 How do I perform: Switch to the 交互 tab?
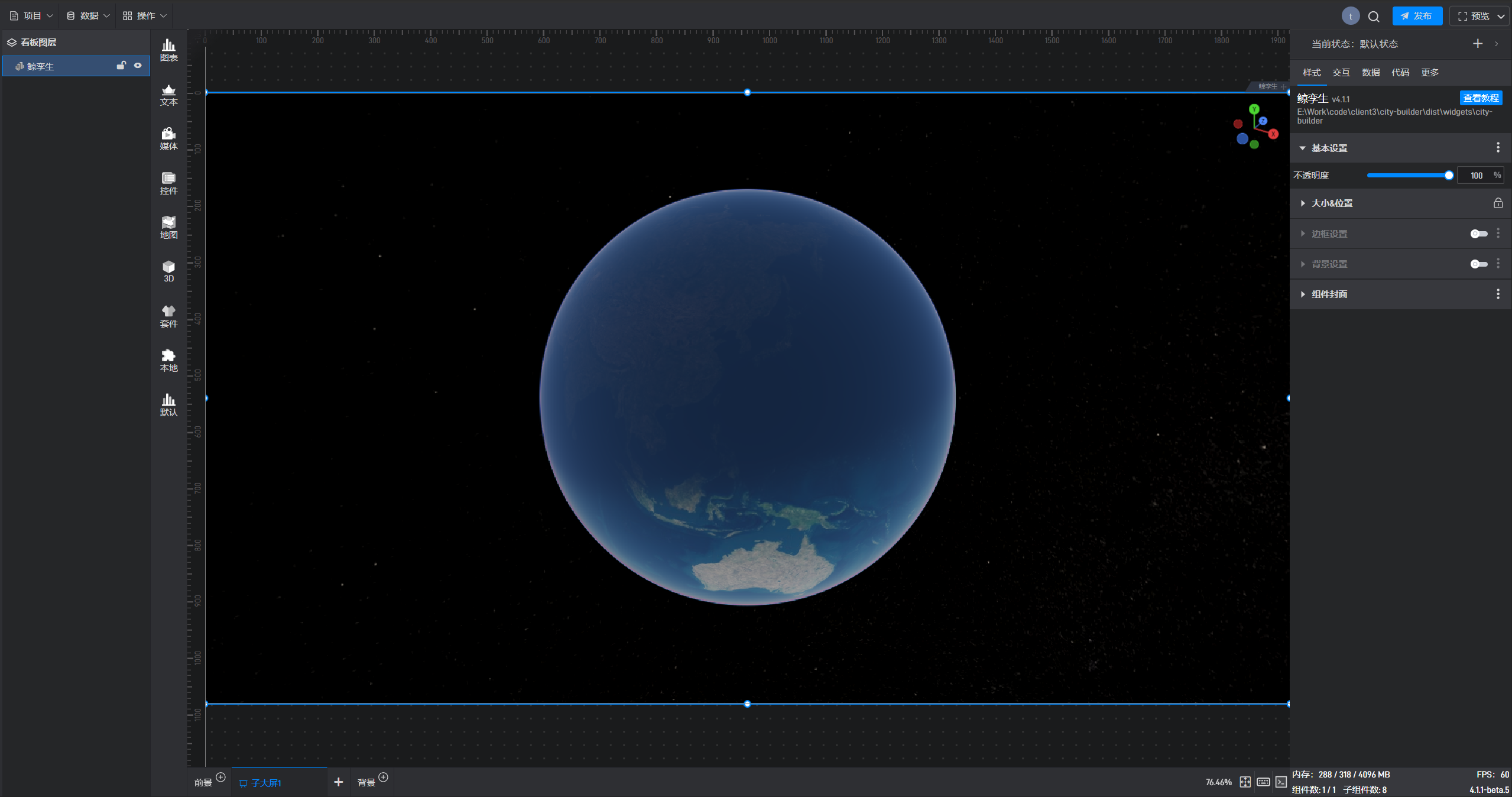pyautogui.click(x=1341, y=72)
